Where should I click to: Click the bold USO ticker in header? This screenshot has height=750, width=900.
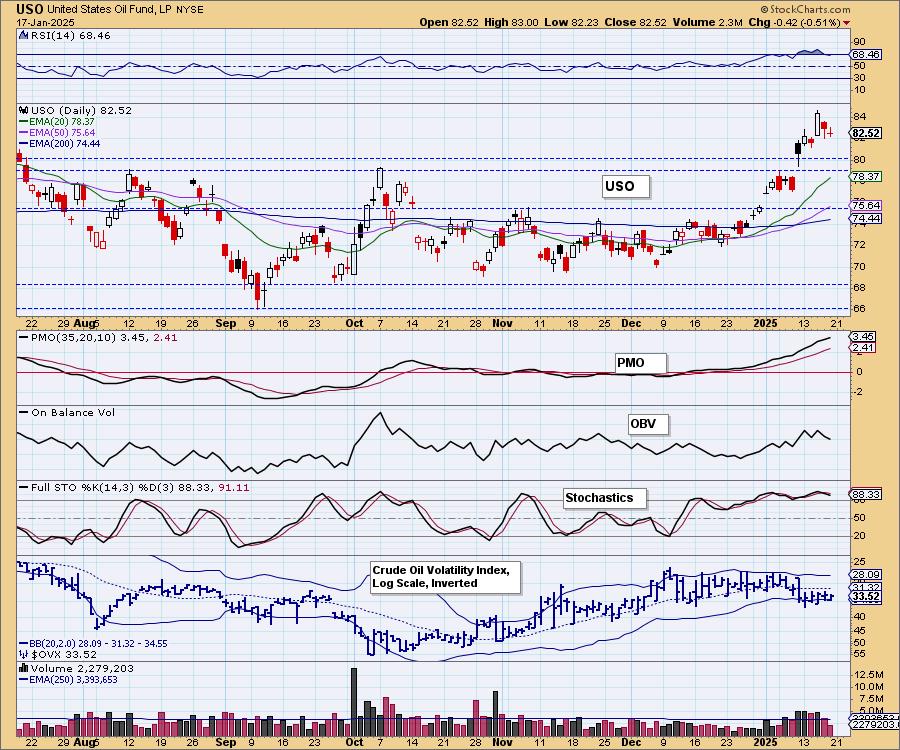tap(29, 9)
